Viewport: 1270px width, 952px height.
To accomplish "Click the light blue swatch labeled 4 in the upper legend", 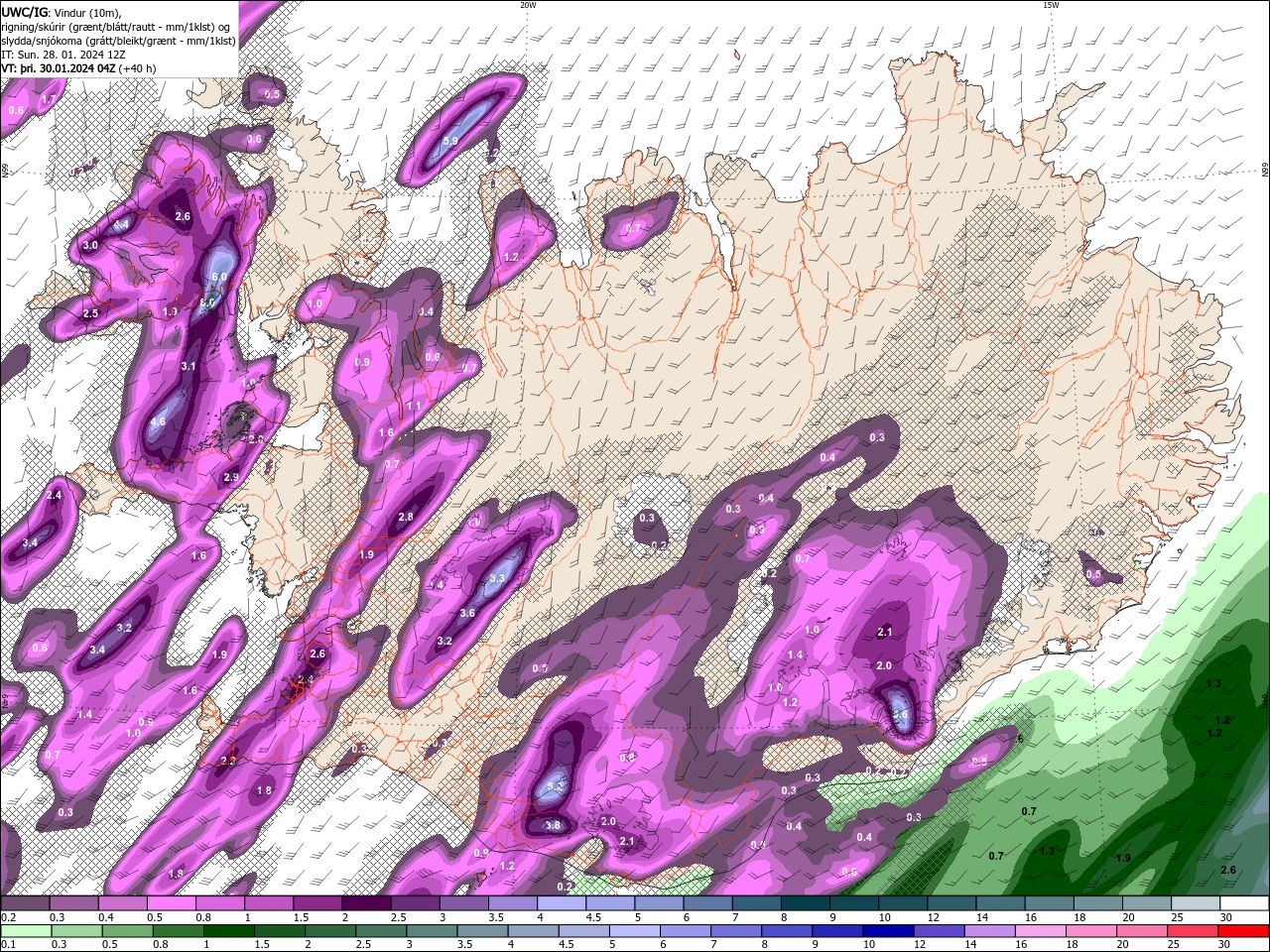I will pos(562,903).
